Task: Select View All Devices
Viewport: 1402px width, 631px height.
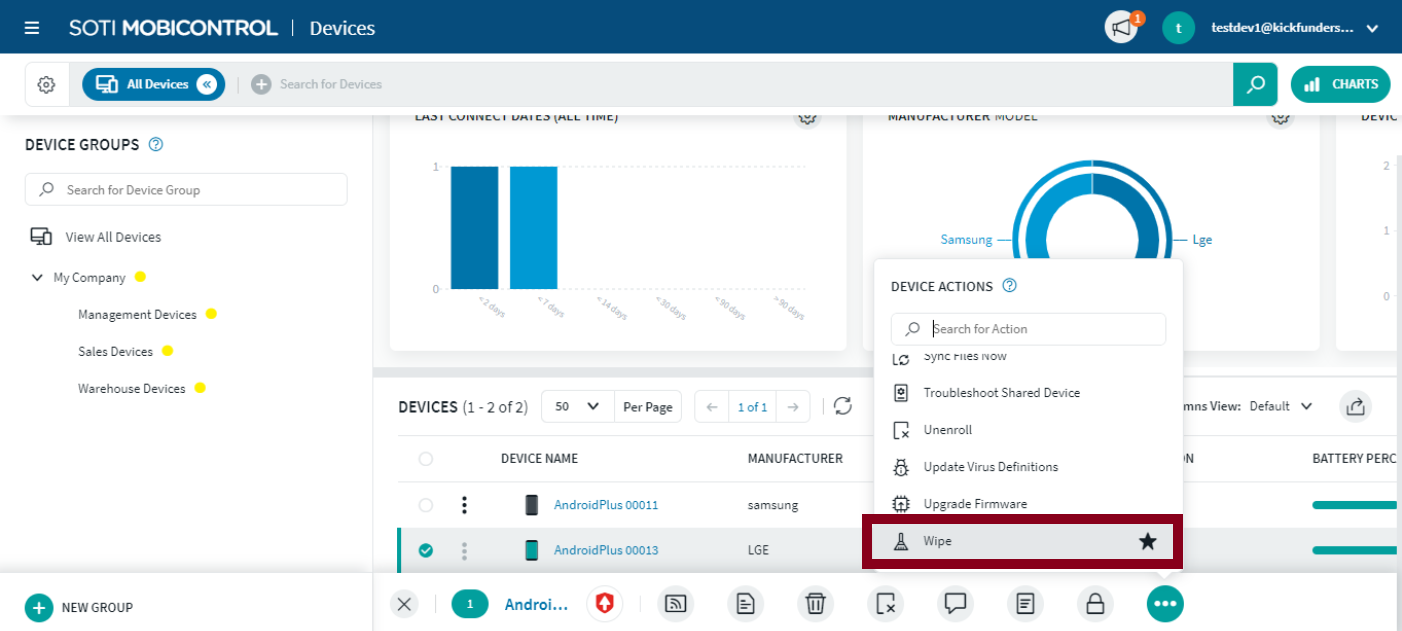Action: point(96,237)
